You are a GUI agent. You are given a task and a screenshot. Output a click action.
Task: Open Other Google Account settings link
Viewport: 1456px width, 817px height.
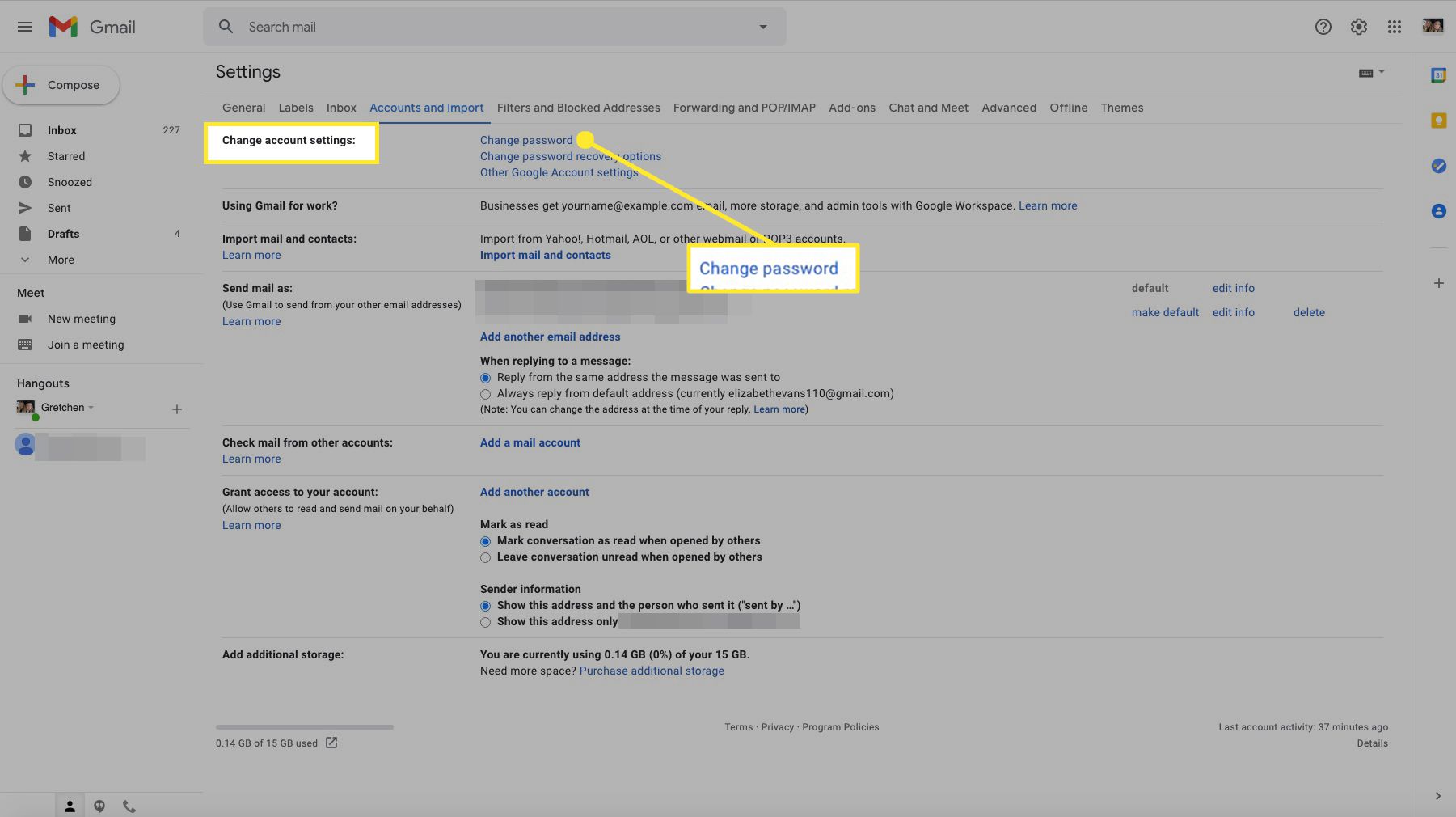[559, 172]
